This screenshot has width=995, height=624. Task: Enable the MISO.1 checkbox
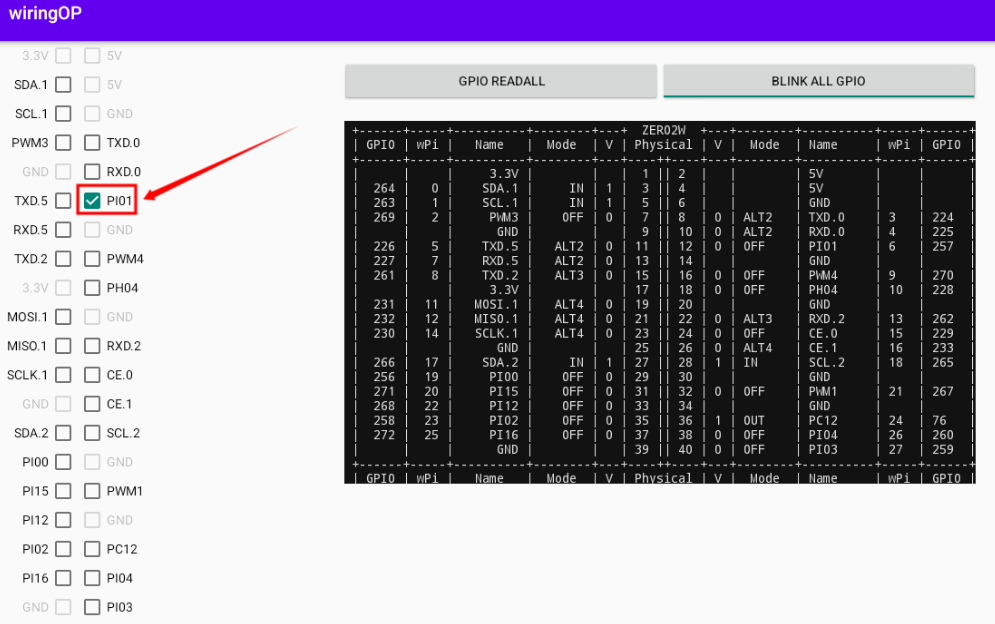click(63, 346)
